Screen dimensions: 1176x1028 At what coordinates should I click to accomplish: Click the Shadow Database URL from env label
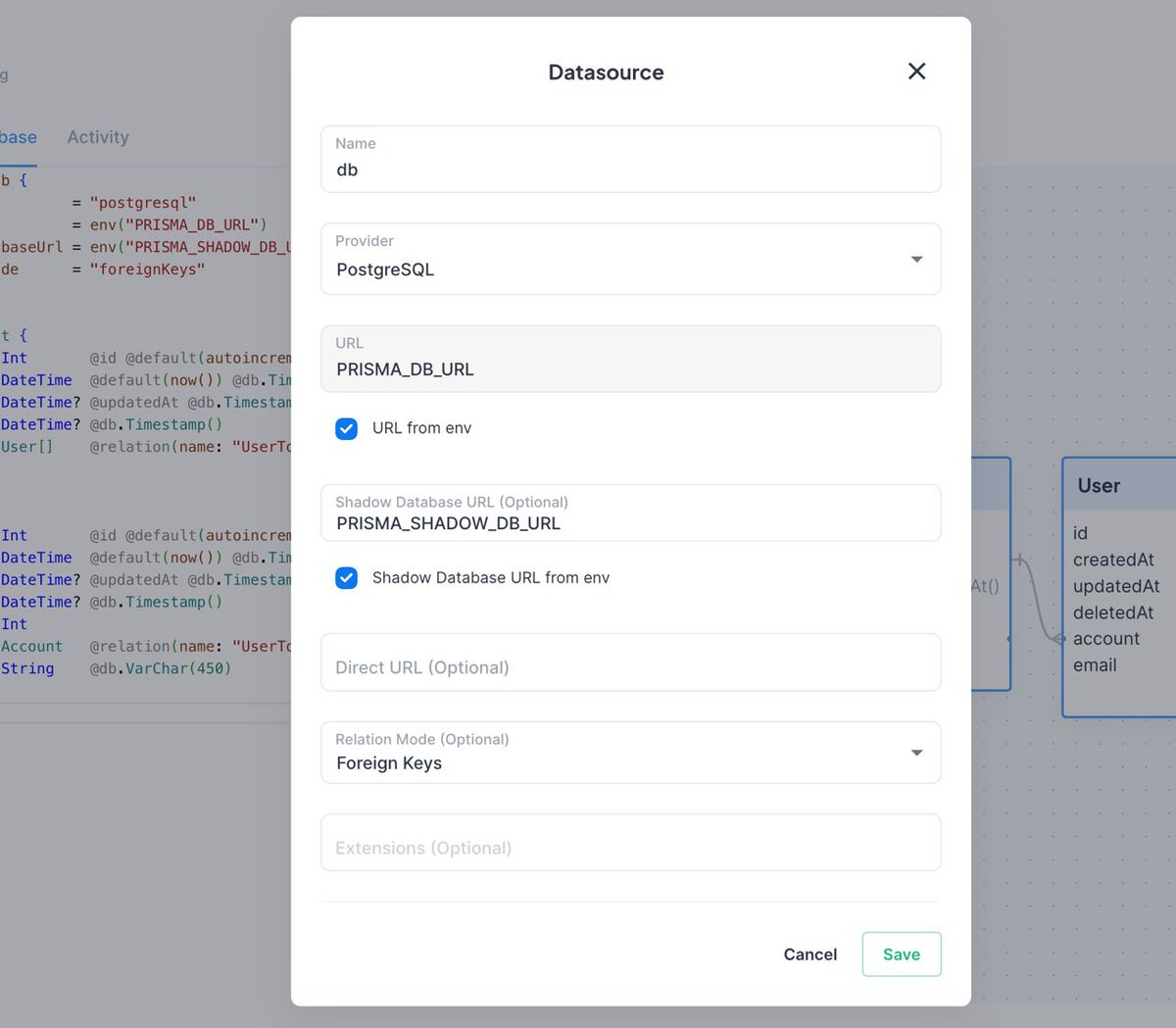point(490,578)
